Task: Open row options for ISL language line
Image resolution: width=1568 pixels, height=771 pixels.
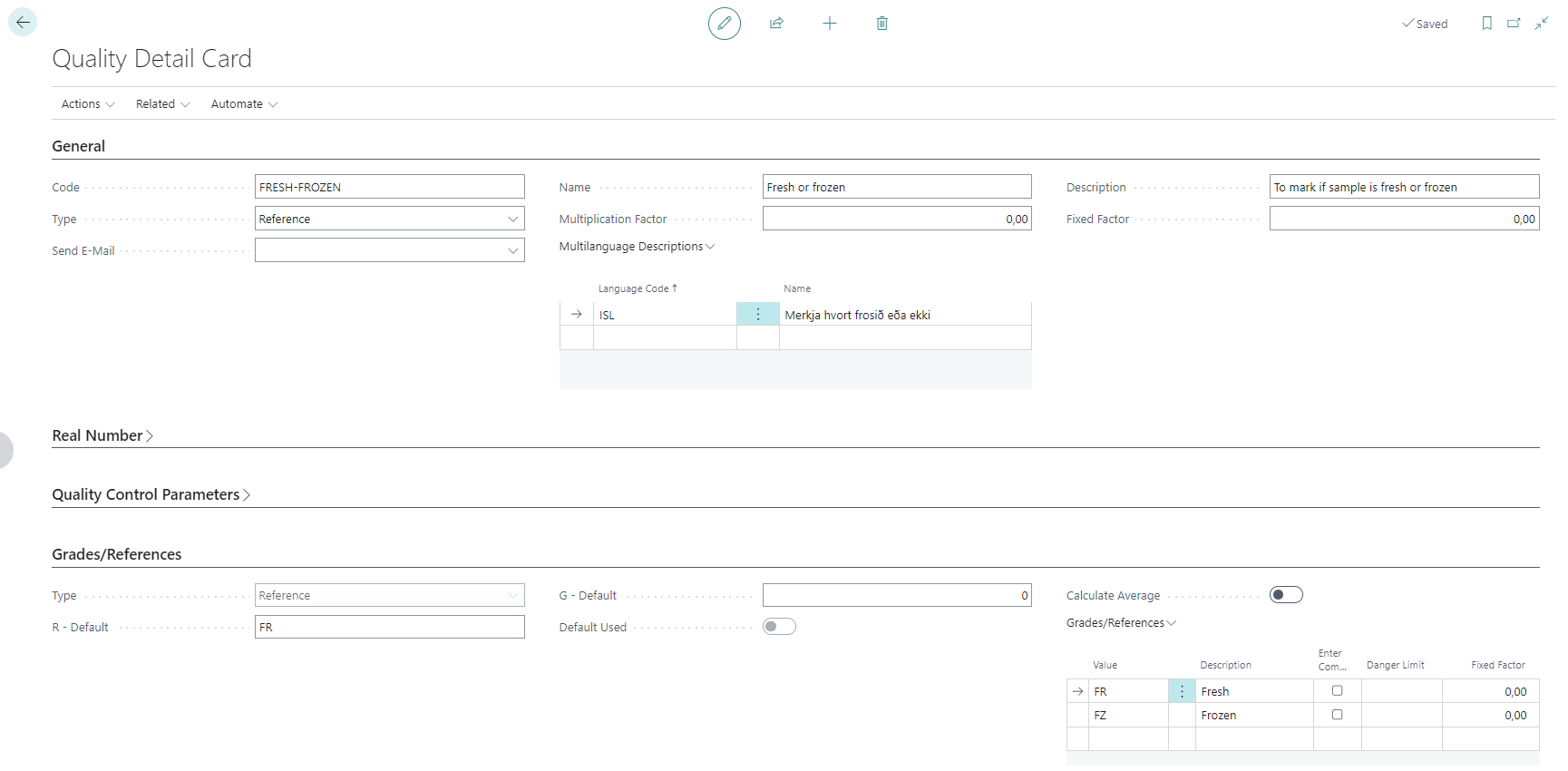Action: 758,315
